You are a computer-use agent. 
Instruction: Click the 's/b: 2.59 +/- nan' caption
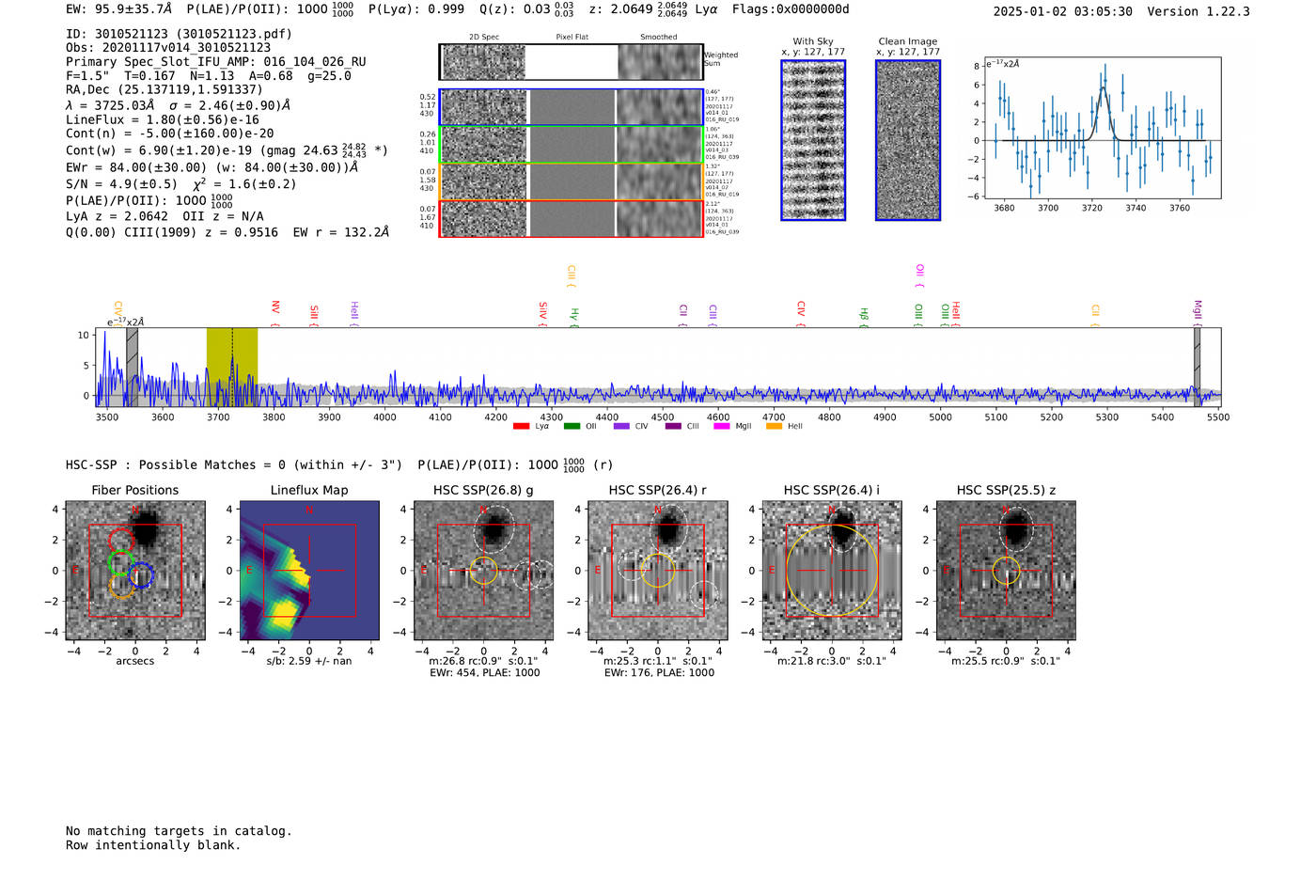click(309, 662)
